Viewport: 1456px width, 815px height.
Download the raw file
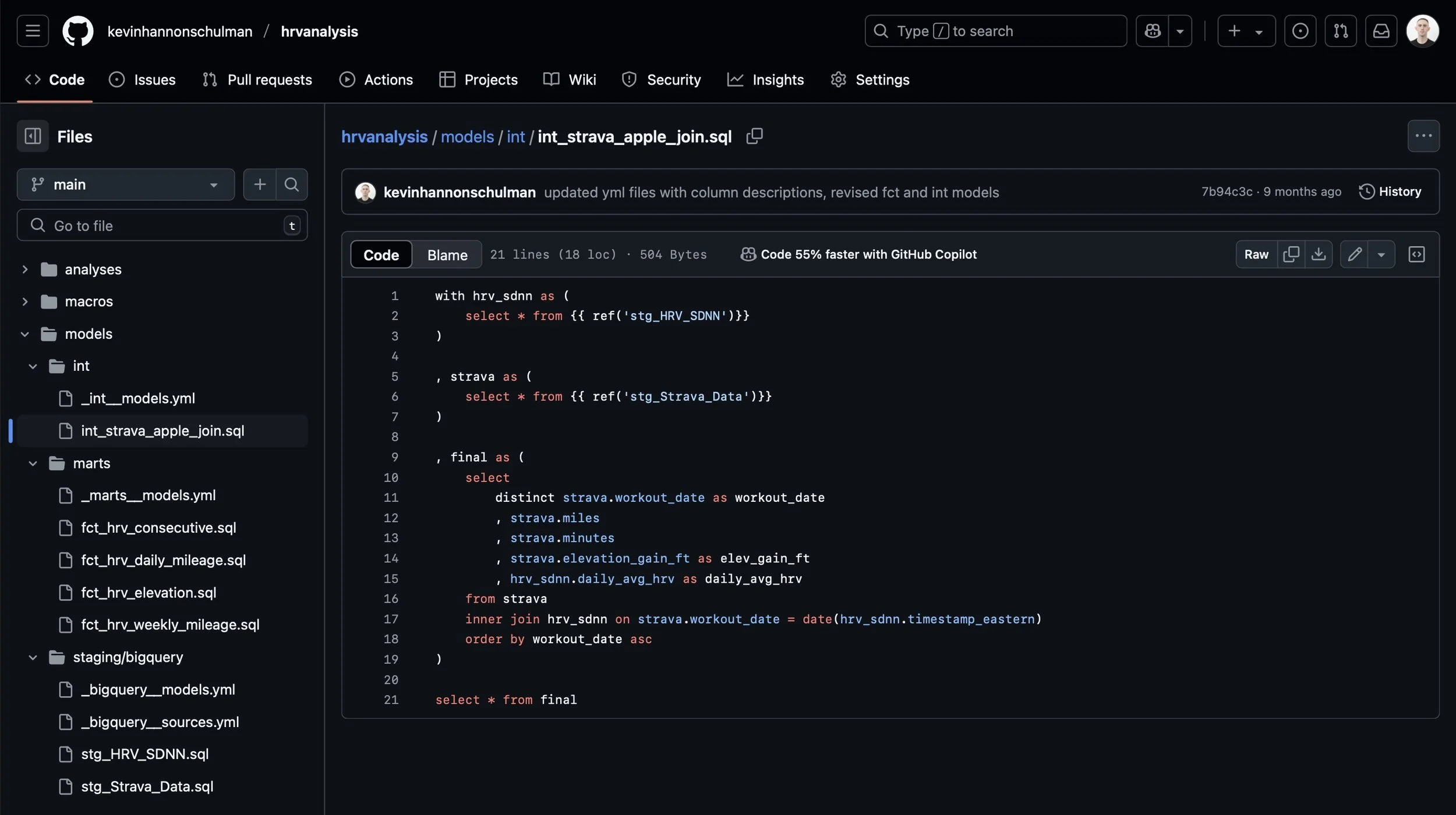pos(1319,254)
